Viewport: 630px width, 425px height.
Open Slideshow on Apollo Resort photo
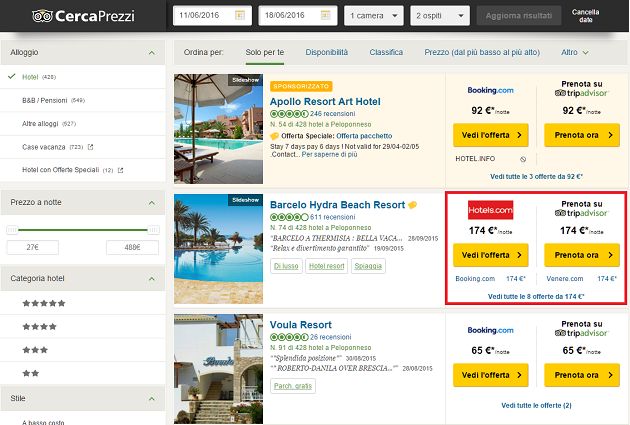[x=245, y=80]
